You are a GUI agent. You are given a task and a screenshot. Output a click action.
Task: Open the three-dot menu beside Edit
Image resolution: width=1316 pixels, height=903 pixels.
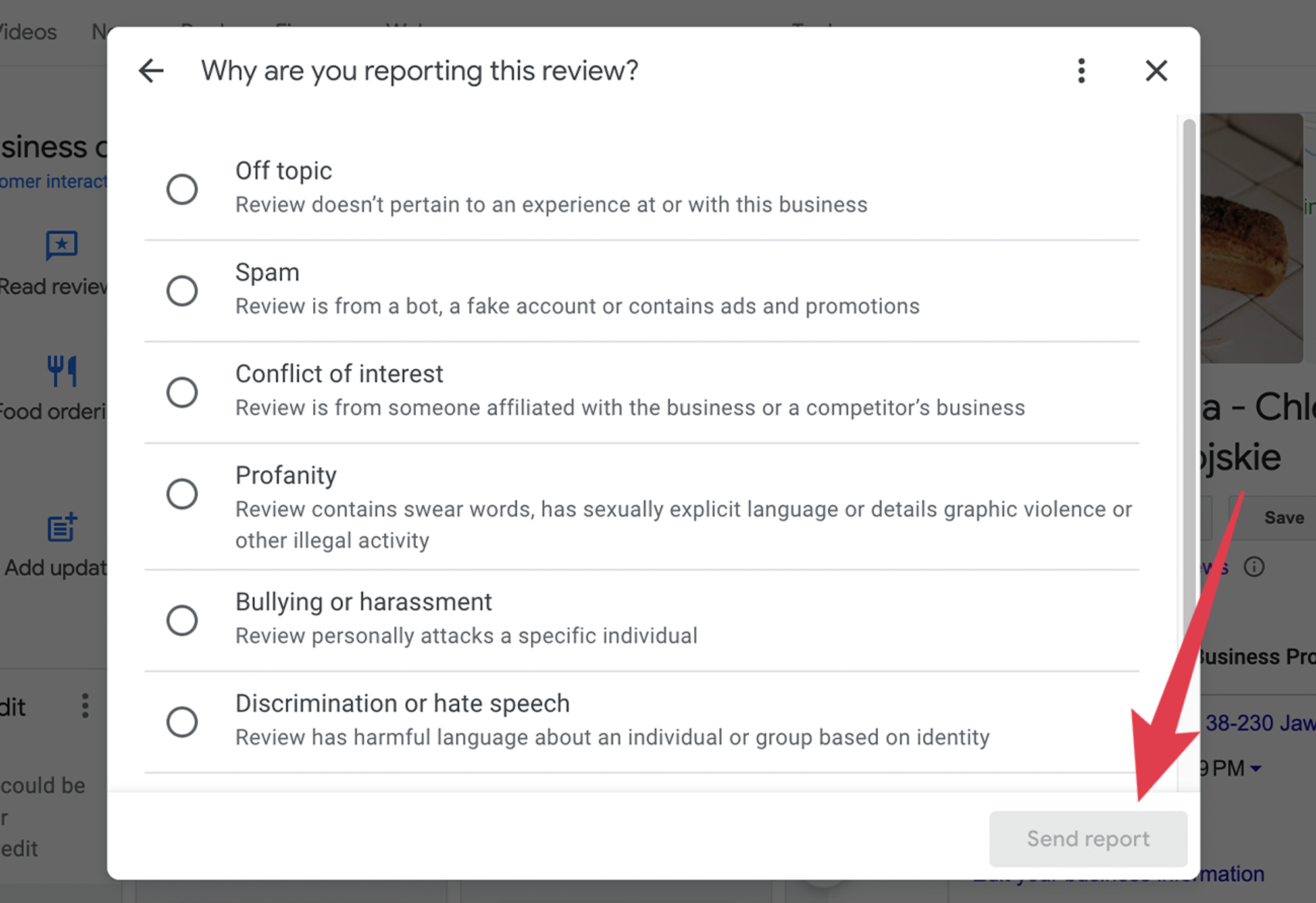click(x=85, y=706)
